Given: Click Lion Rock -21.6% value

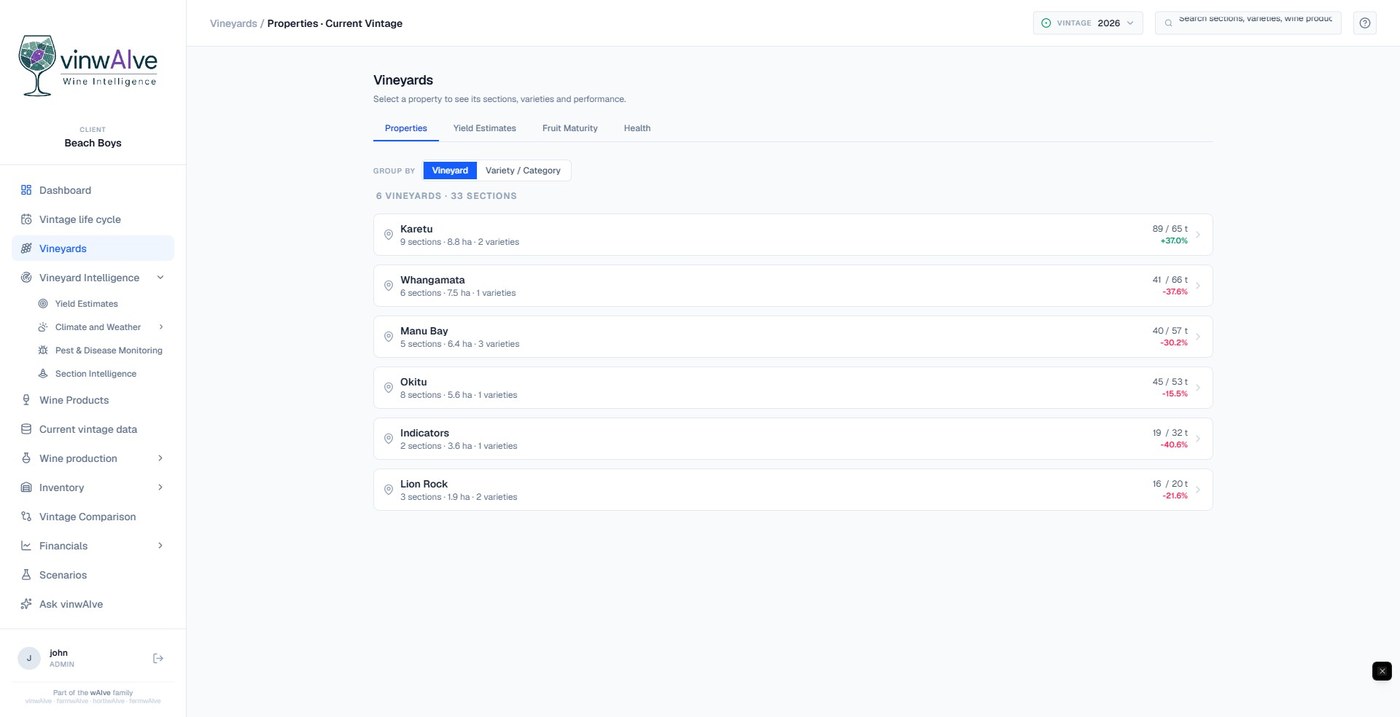Looking at the screenshot, I should click(x=1175, y=496).
